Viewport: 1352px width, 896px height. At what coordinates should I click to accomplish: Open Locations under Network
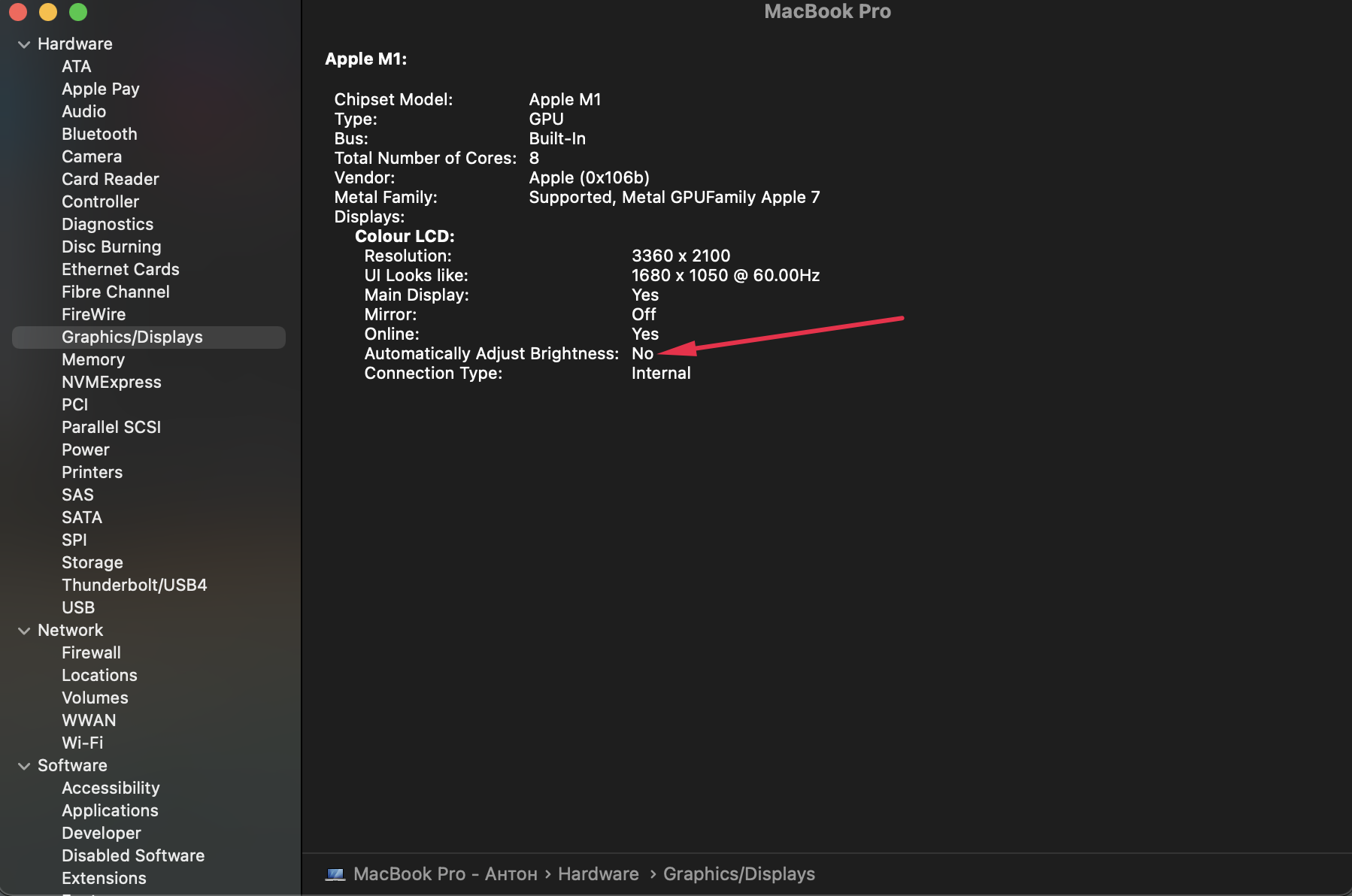99,675
